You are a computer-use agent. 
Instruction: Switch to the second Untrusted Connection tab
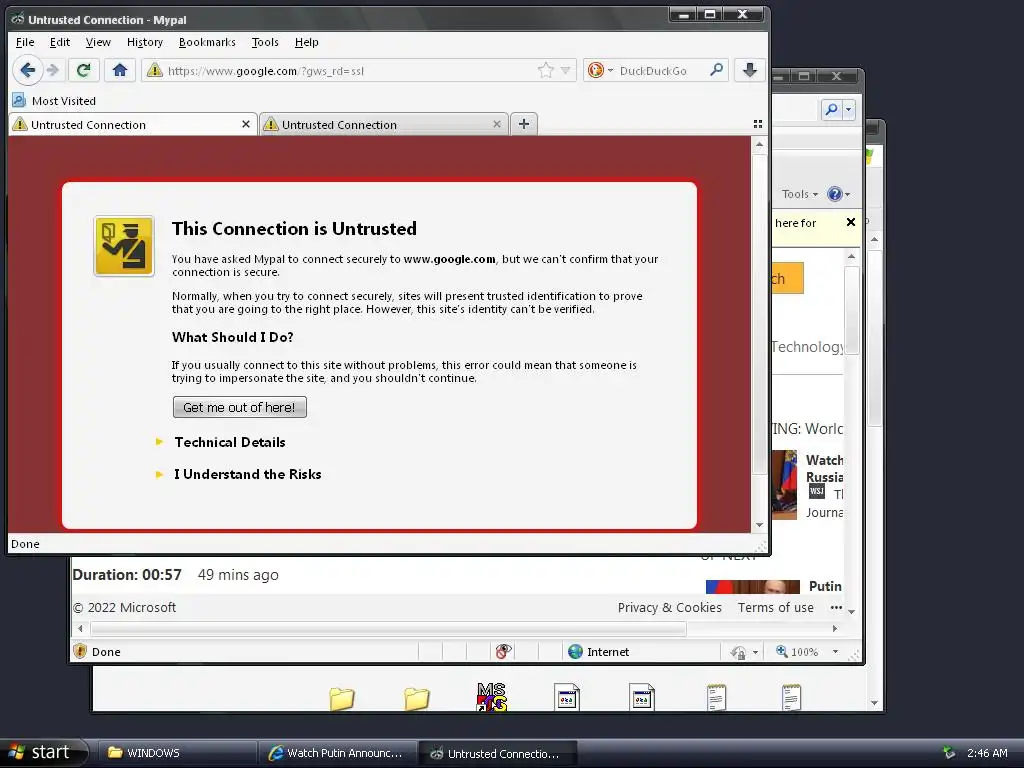pos(383,124)
